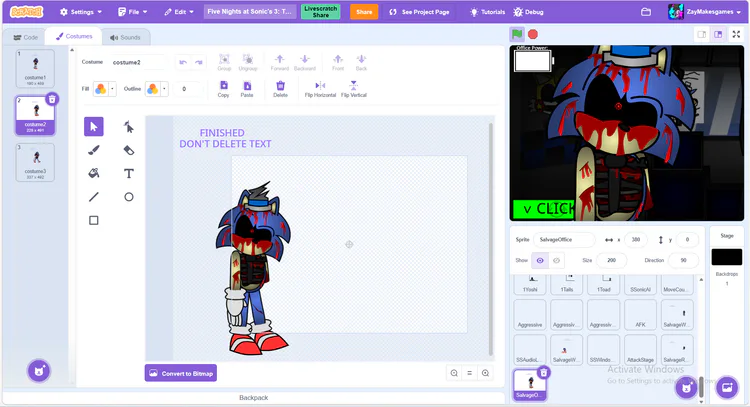Click Flip Vertical

click(x=353, y=88)
